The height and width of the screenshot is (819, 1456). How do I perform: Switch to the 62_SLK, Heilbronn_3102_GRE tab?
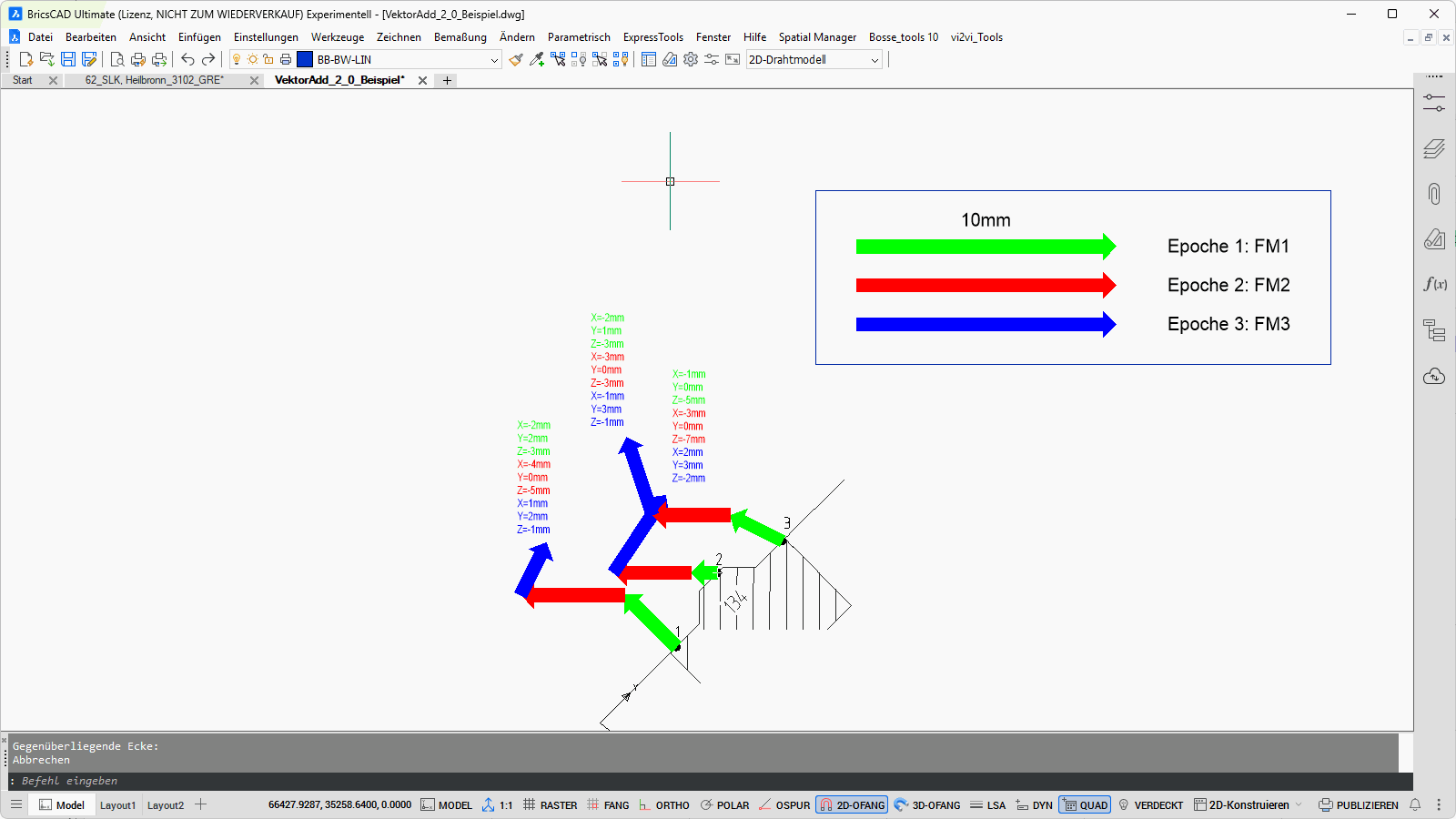[x=154, y=80]
